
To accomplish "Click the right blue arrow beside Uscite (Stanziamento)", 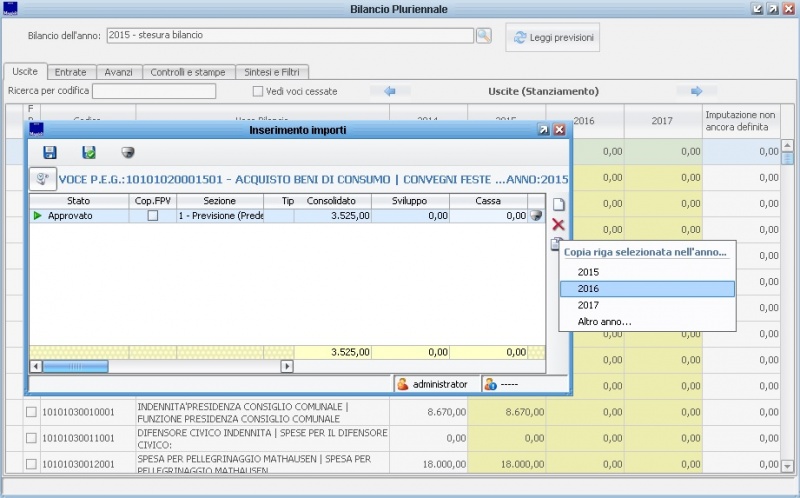I will (x=696, y=91).
